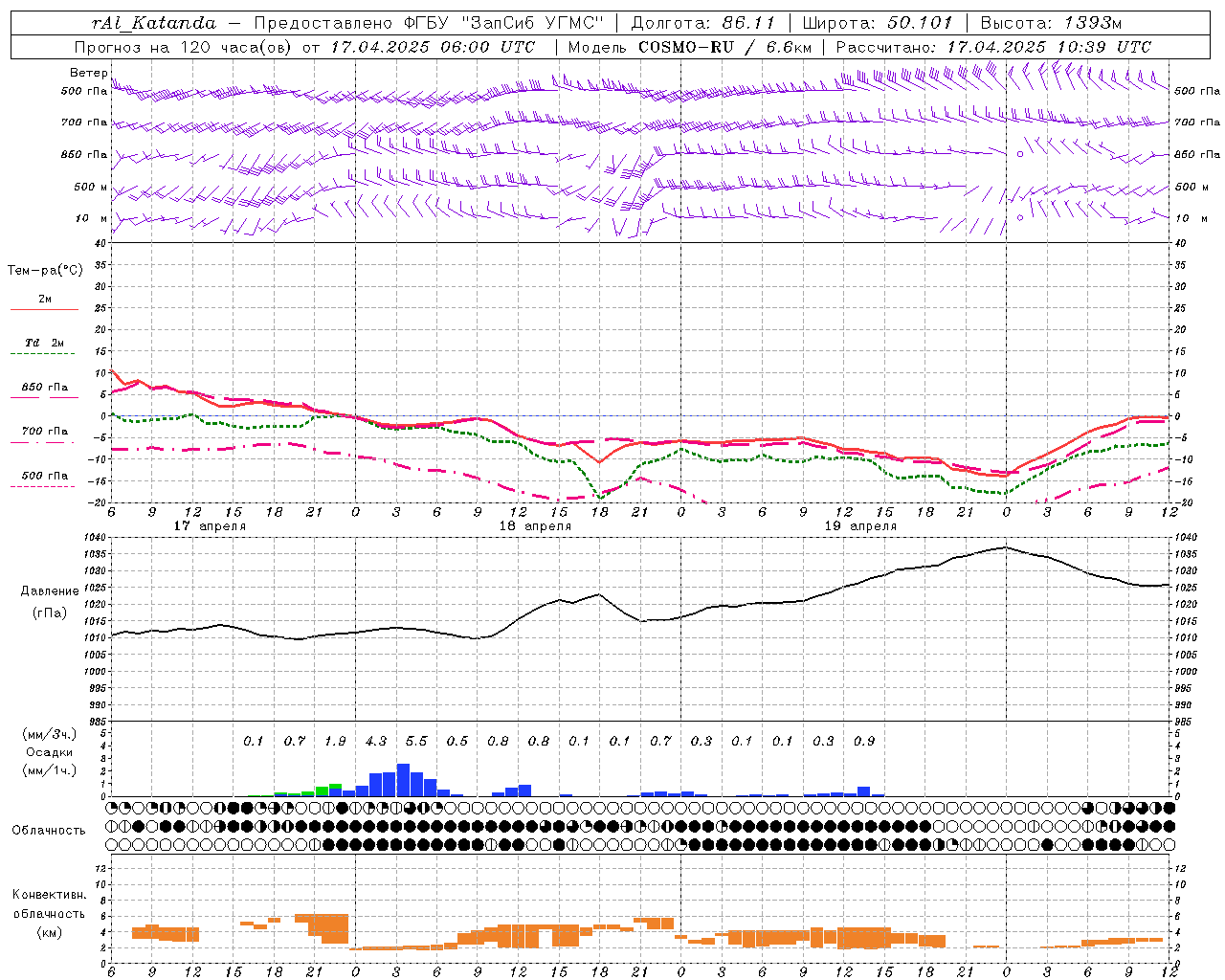Click the 5.5 three-hour precipitation value
The width and height of the screenshot is (1225, 980).
pos(416,741)
